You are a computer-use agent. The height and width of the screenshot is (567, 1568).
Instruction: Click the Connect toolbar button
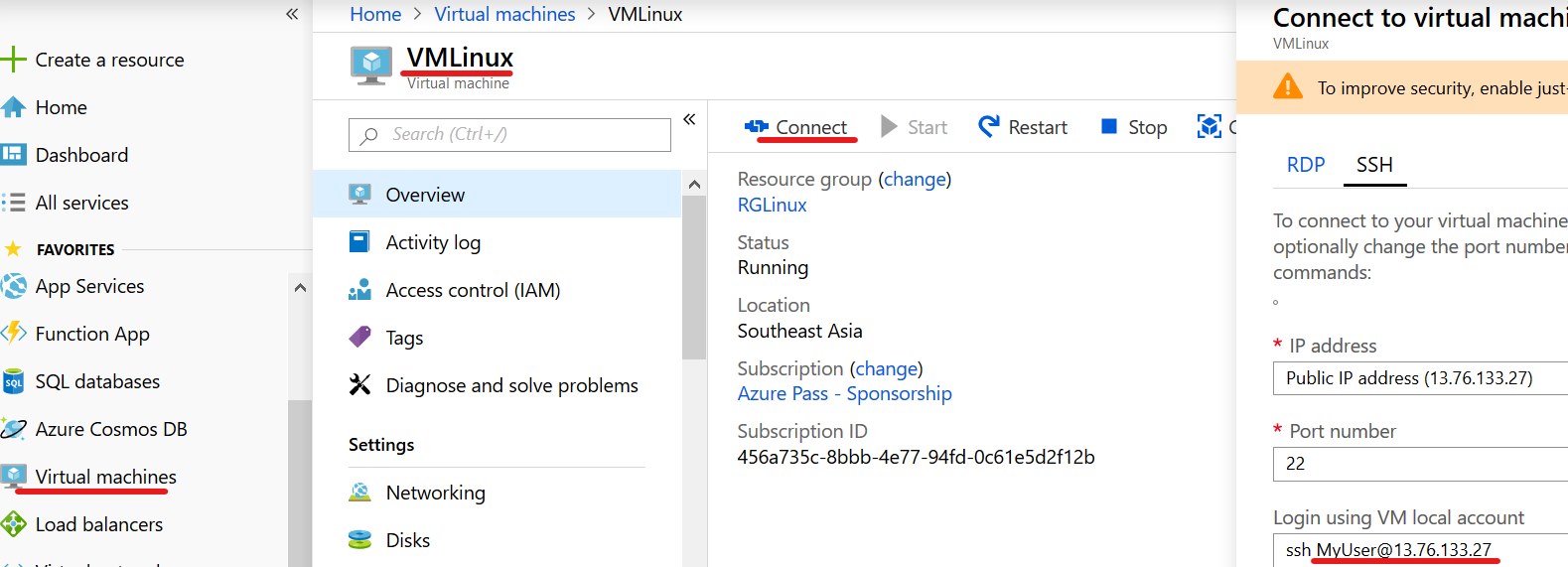[796, 127]
